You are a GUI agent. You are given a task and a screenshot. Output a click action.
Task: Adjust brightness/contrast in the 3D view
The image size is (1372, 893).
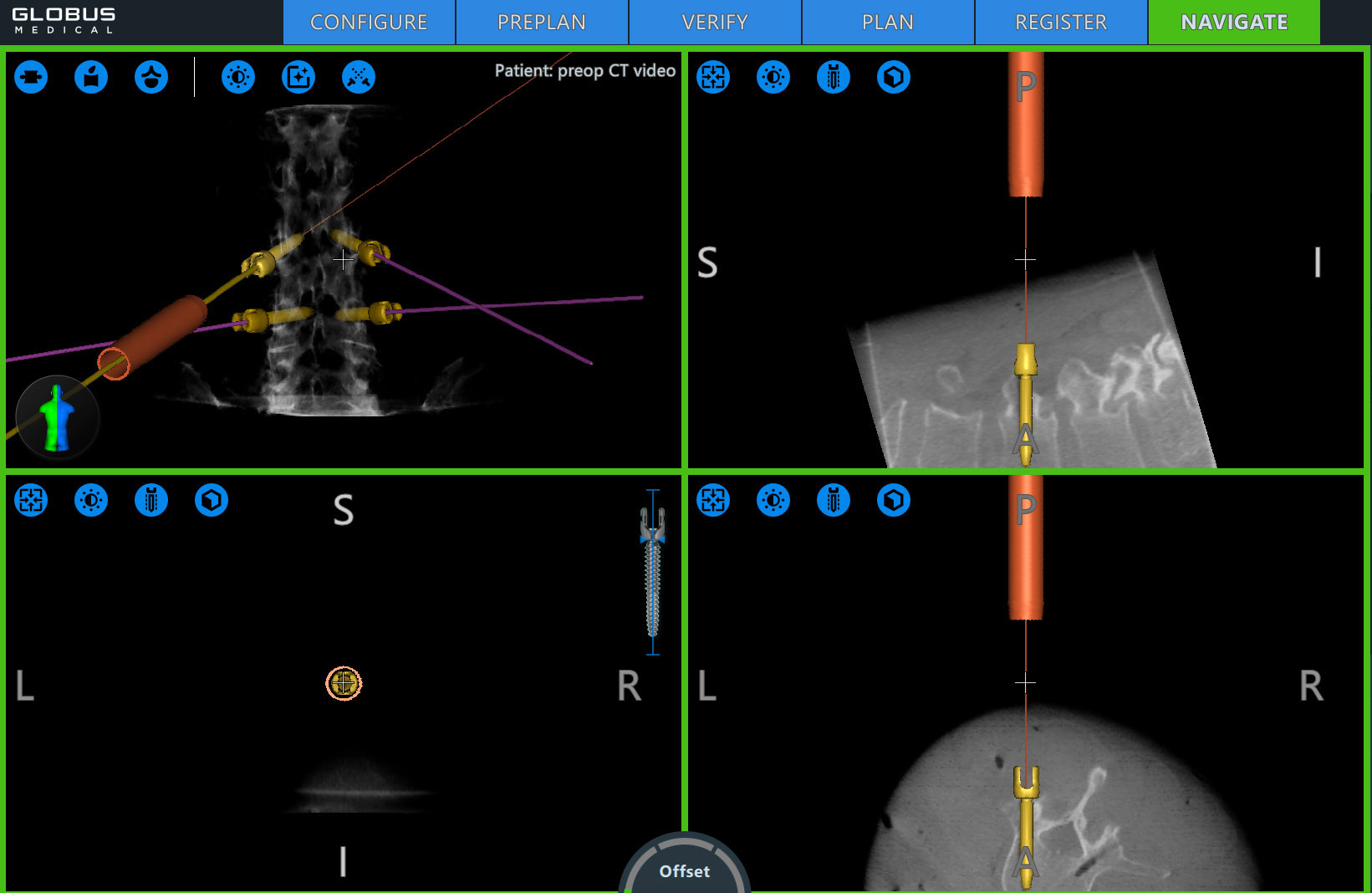coord(238,77)
